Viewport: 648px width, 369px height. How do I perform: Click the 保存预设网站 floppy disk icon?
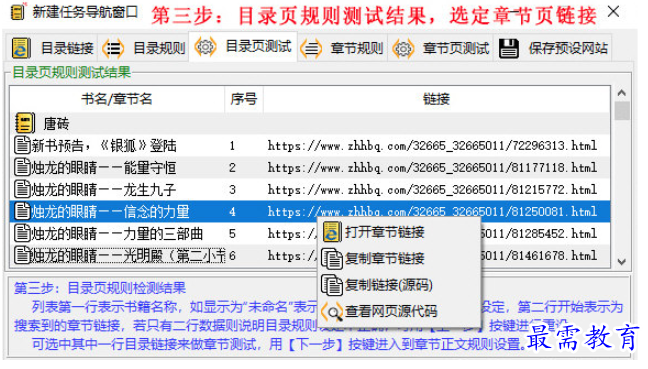(x=509, y=48)
